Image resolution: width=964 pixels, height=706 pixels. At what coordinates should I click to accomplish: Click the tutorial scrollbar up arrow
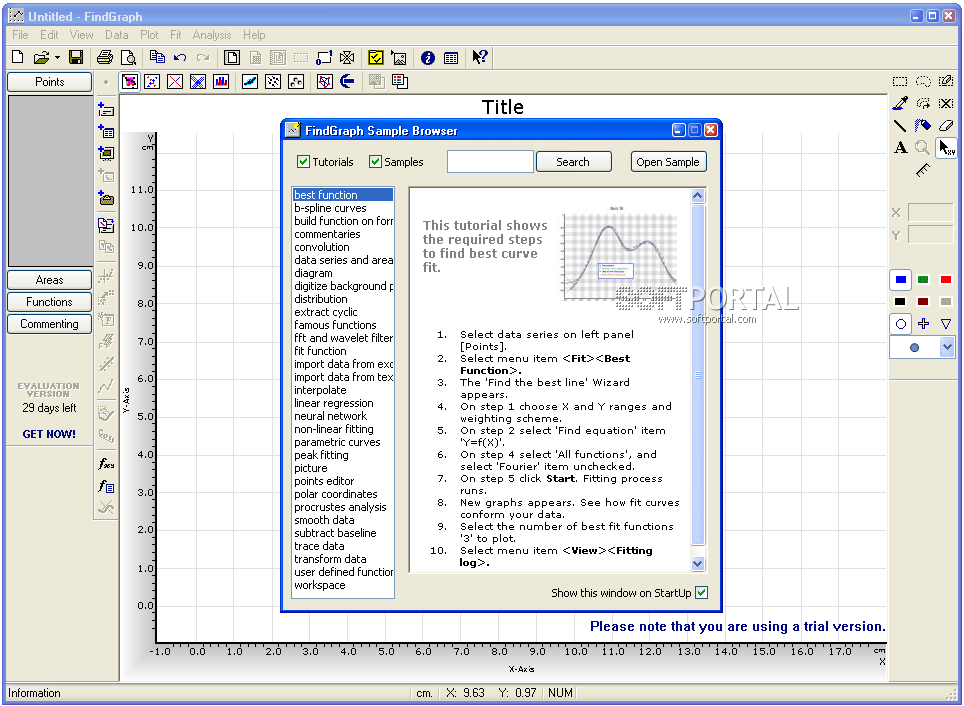(x=697, y=196)
